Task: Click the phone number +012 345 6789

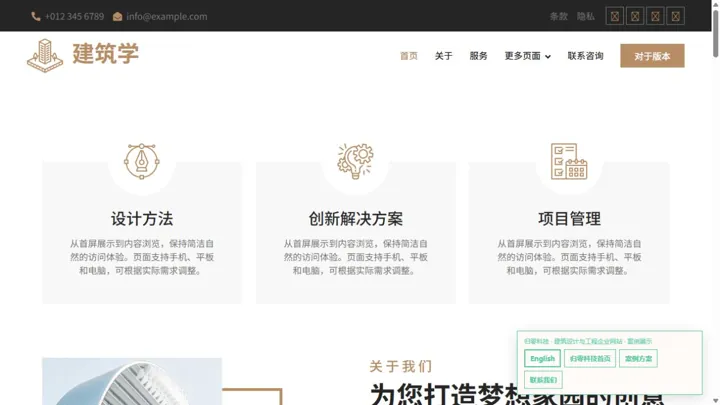Action: [74, 17]
